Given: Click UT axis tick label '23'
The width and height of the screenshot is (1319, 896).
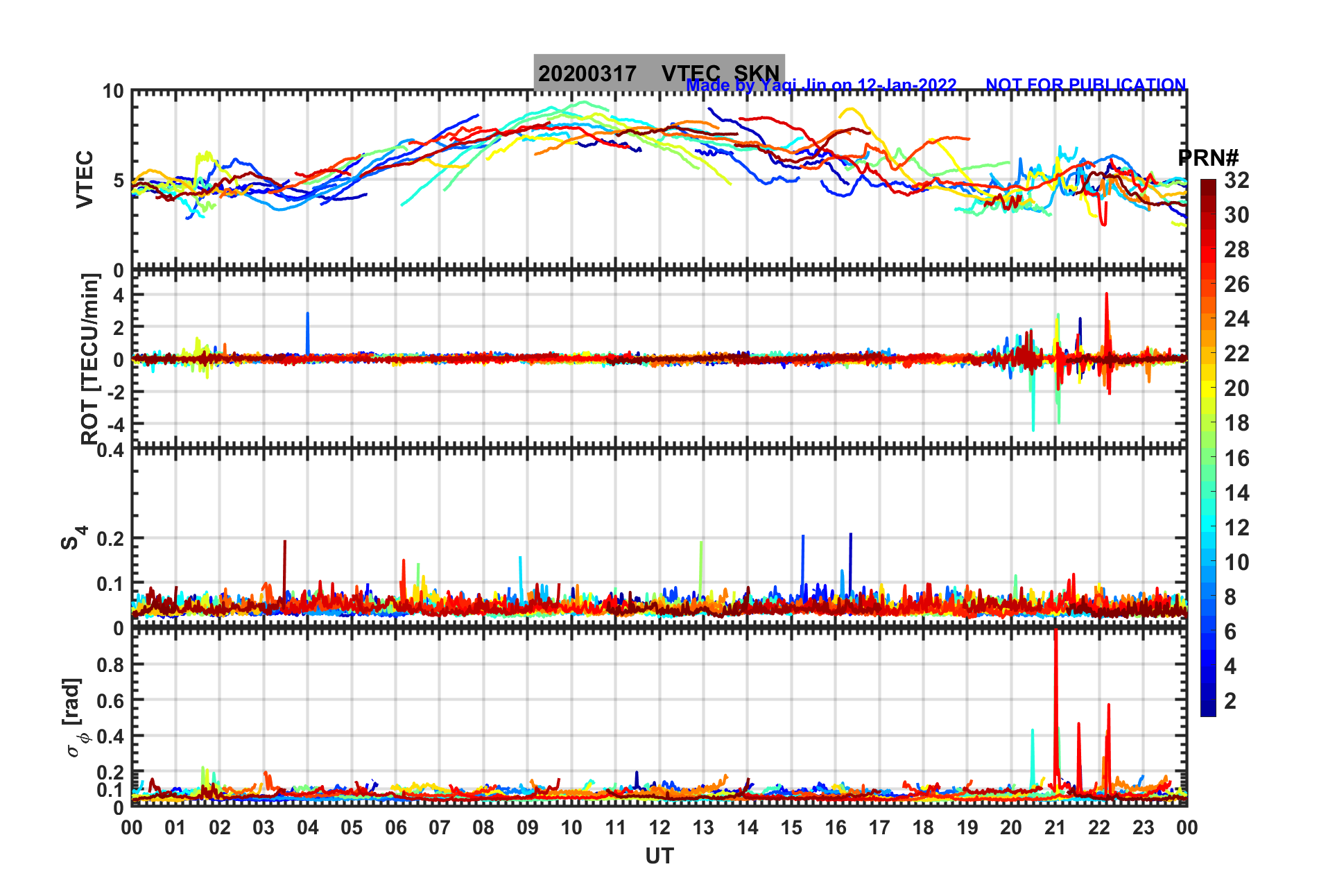Looking at the screenshot, I should point(1144,827).
